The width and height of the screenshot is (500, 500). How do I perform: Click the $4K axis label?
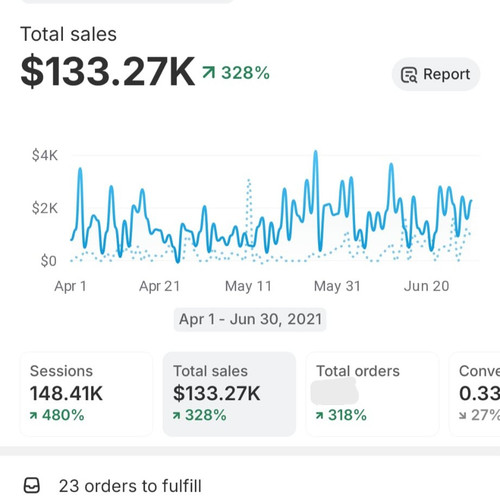[45, 155]
